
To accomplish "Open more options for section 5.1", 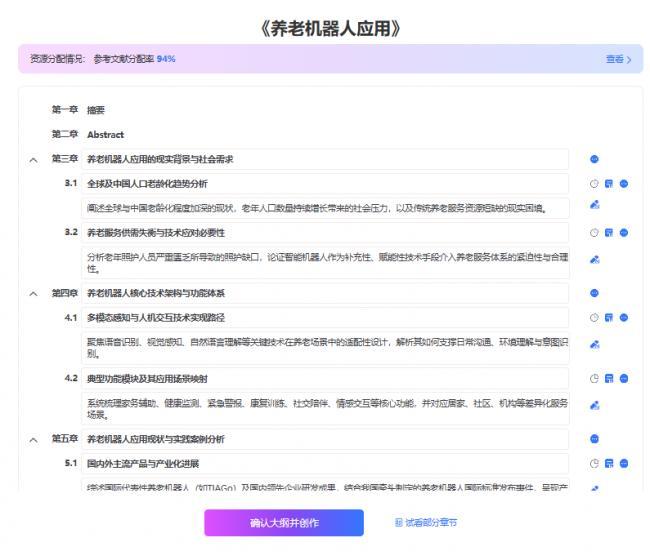I will click(x=623, y=463).
